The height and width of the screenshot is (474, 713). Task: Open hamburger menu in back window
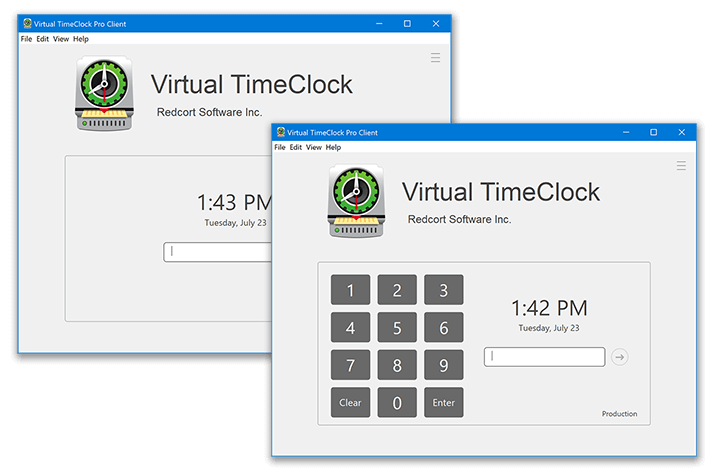(435, 57)
